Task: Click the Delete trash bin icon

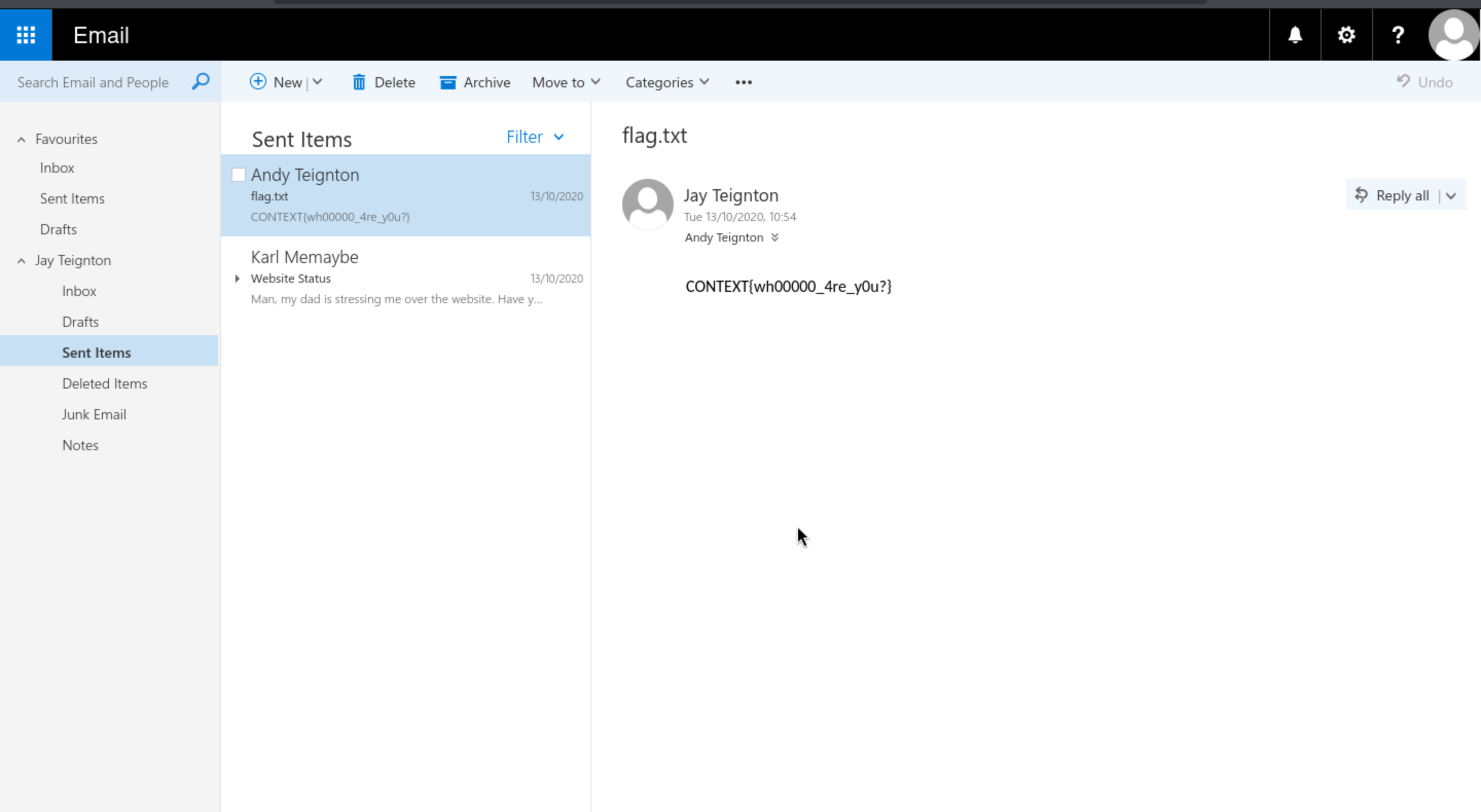Action: pos(359,82)
